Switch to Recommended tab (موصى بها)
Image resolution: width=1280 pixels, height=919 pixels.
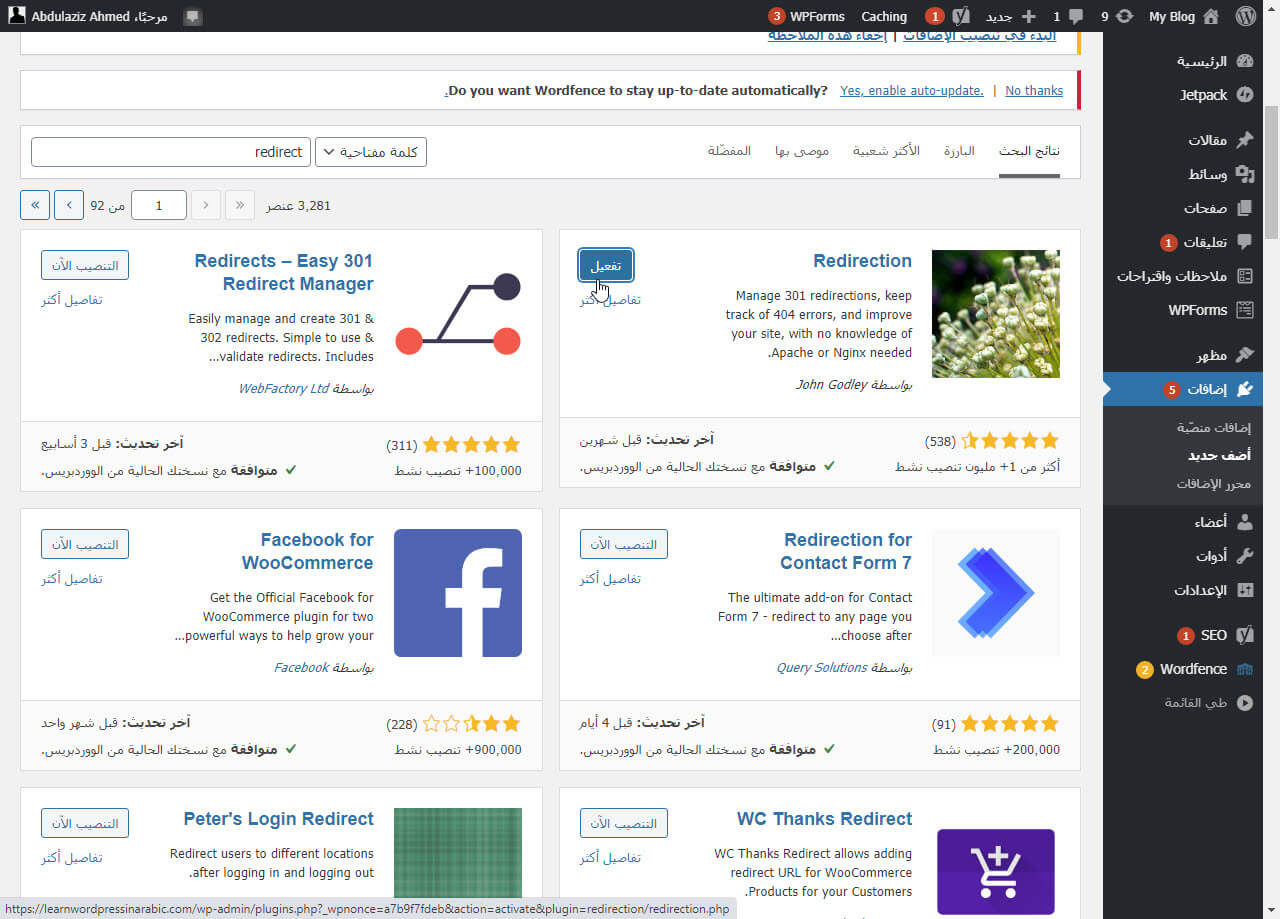(802, 151)
